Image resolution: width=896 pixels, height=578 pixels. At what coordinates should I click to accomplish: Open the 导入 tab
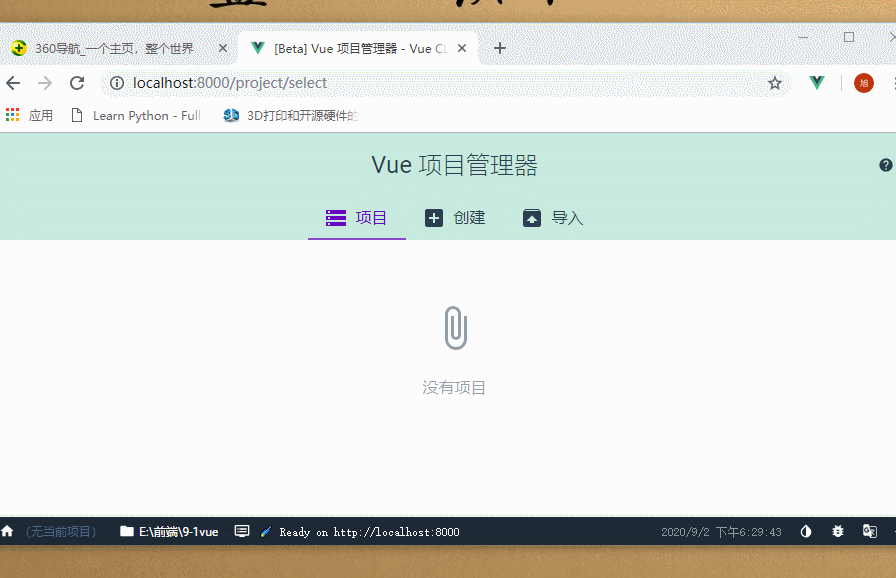click(553, 218)
